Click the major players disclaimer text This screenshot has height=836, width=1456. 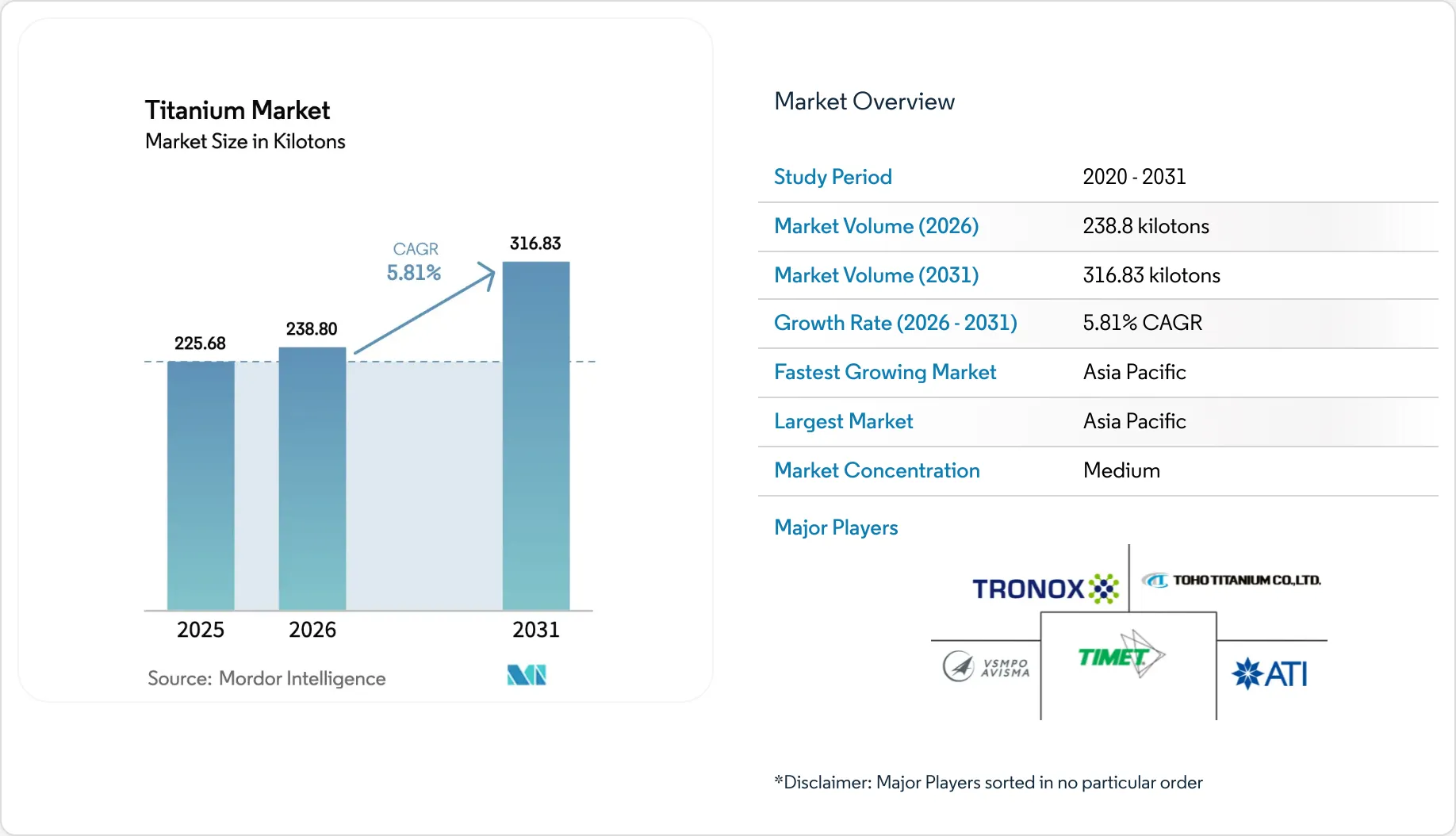pyautogui.click(x=988, y=782)
